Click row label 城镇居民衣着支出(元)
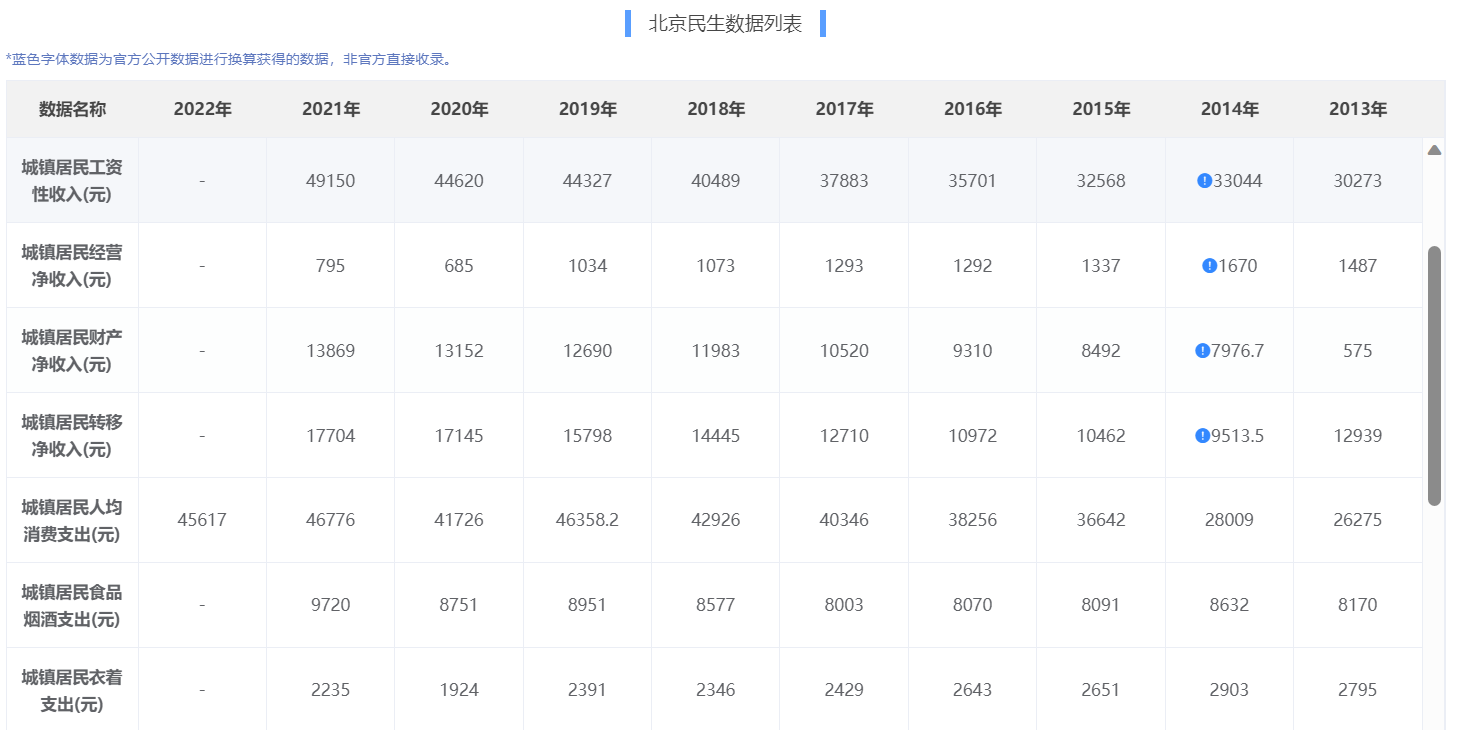The image size is (1463, 730). (72, 690)
